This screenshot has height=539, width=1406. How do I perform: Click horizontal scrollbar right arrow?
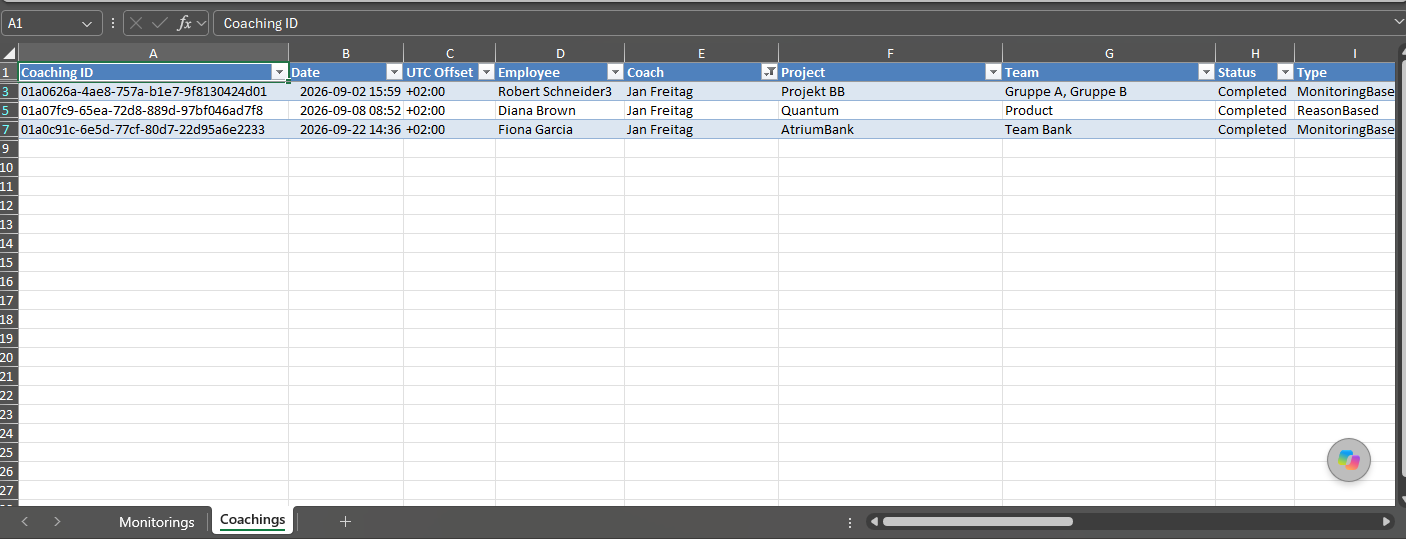[x=1386, y=521]
